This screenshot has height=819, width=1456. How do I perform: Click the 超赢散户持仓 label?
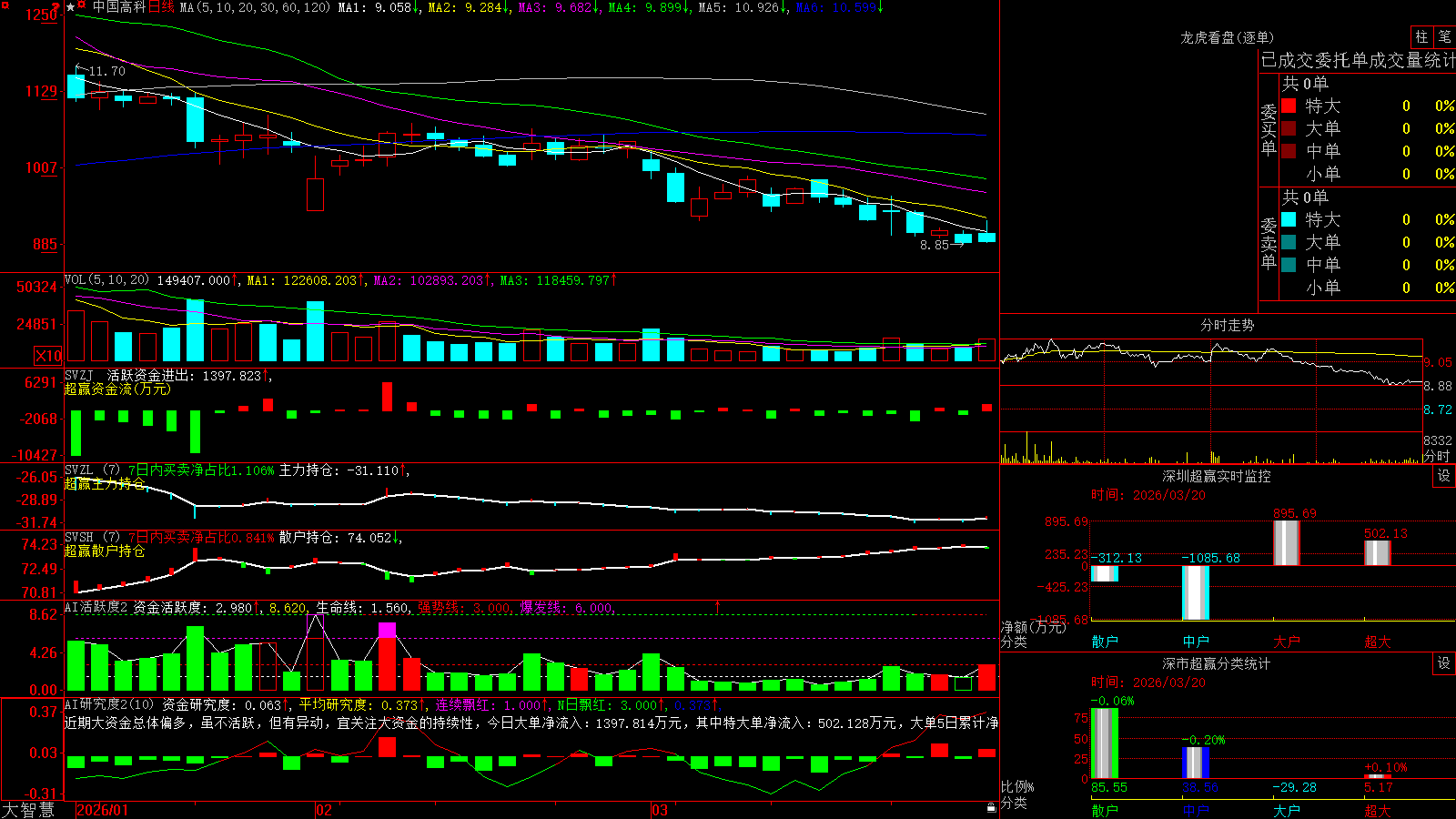click(105, 551)
